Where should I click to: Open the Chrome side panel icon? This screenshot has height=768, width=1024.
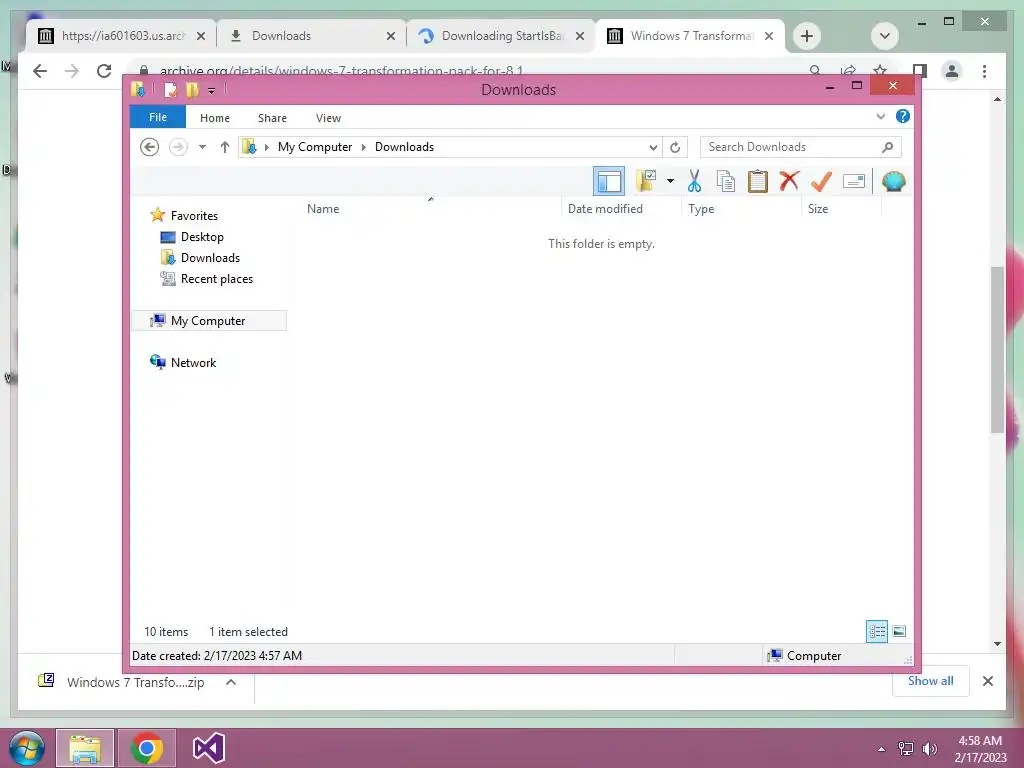(x=920, y=71)
